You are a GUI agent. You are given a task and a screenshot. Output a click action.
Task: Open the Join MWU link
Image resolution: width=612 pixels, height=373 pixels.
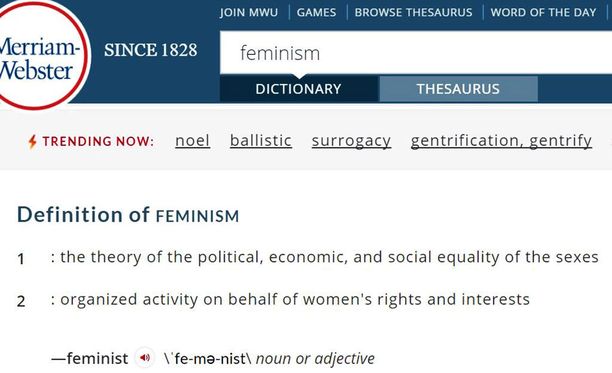(x=249, y=12)
